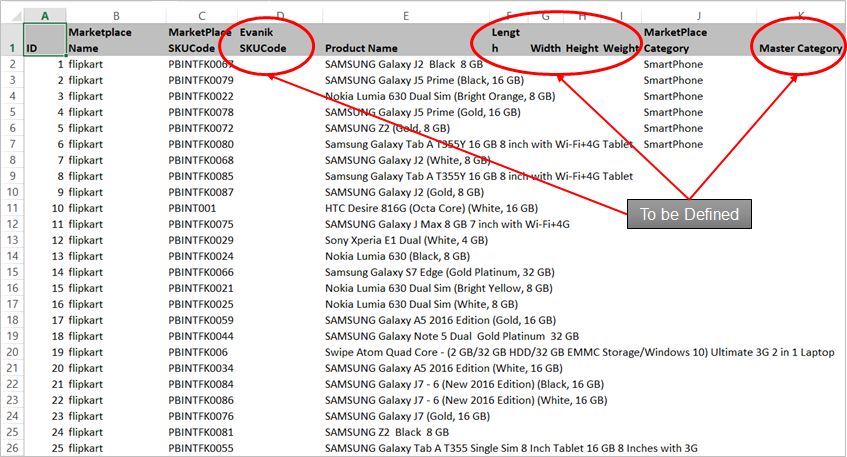
Task: Click the Height header cell
Action: pos(582,40)
